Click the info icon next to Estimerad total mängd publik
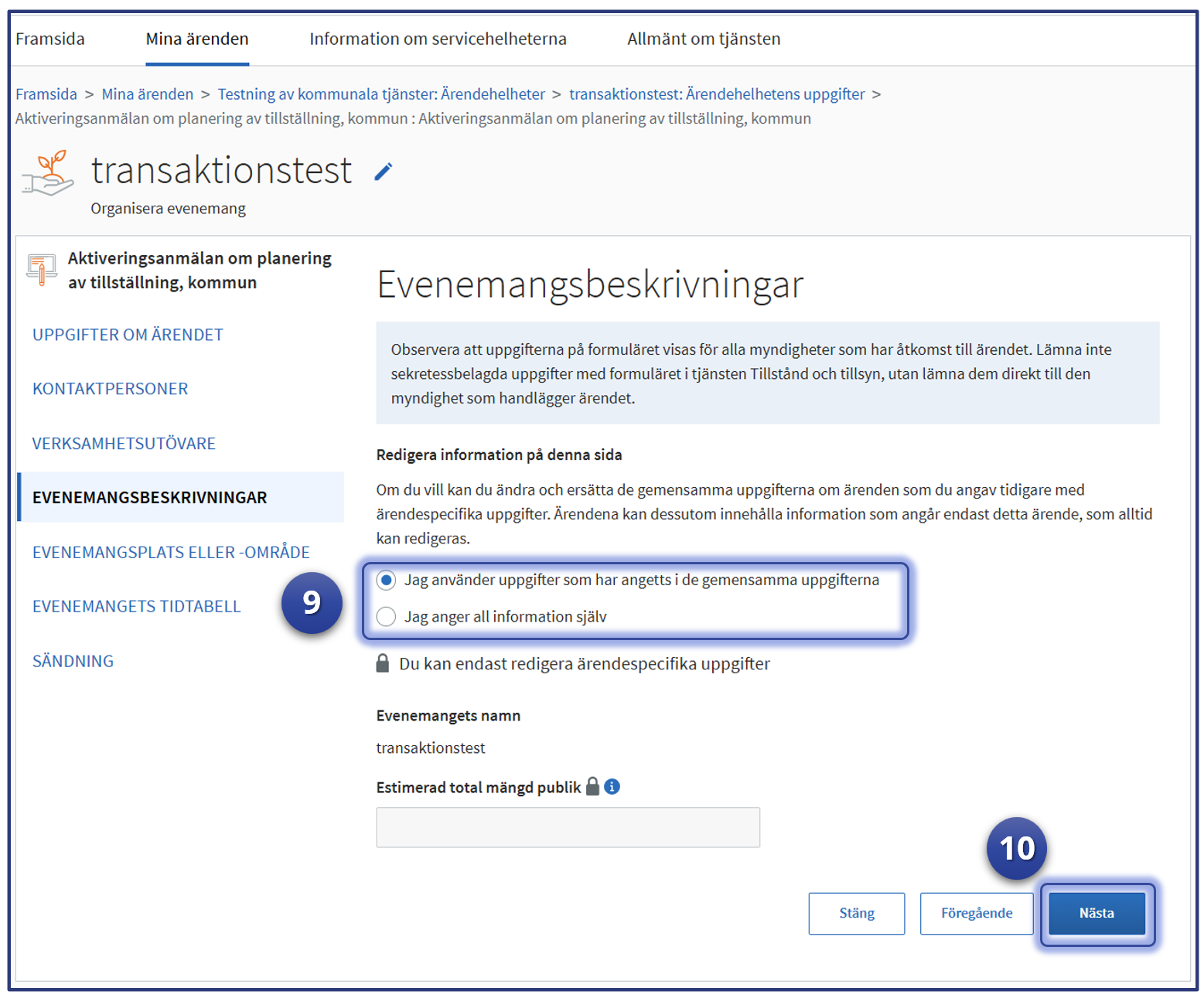 point(612,786)
